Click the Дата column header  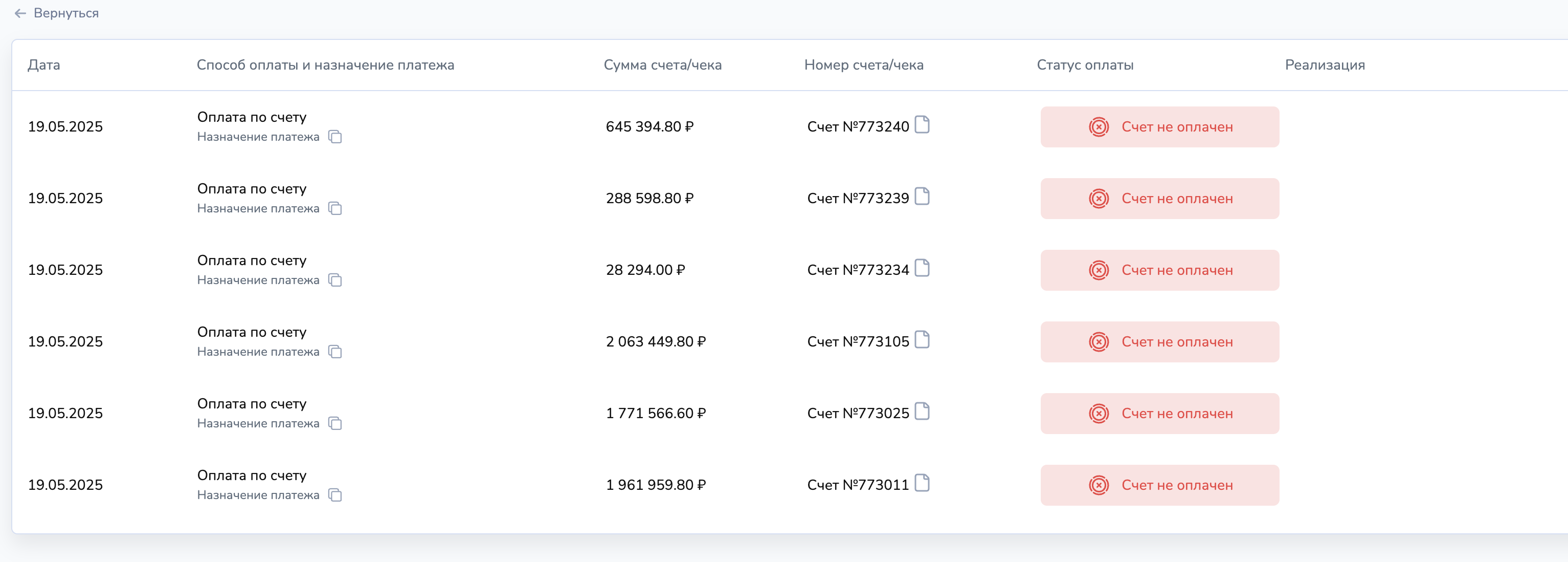point(44,65)
